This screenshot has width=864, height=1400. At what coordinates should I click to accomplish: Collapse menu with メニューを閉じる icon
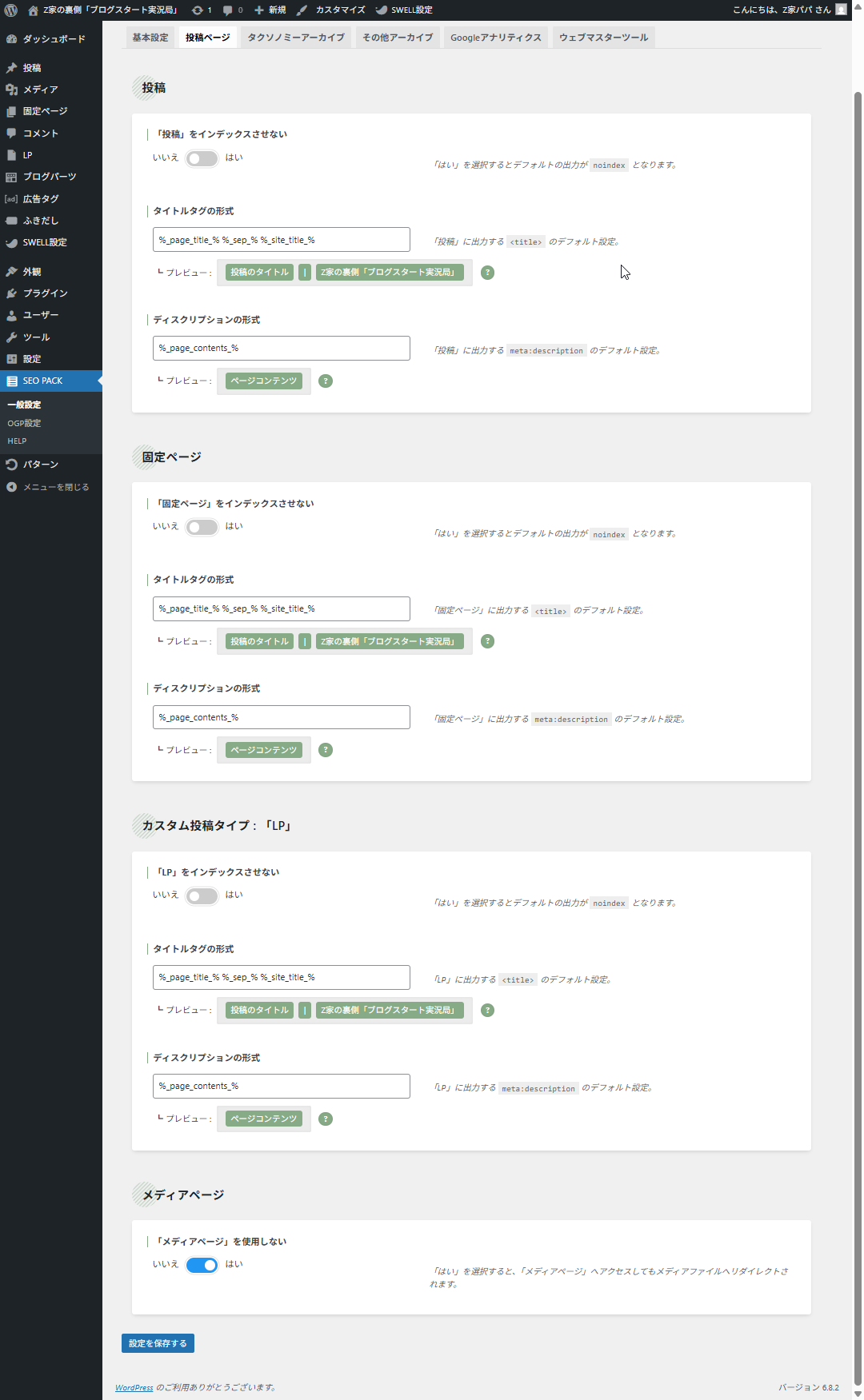tap(11, 487)
